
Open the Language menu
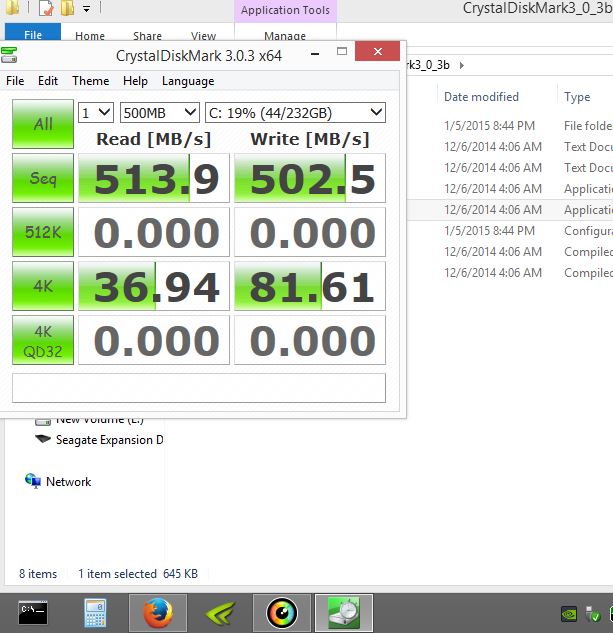pos(188,81)
